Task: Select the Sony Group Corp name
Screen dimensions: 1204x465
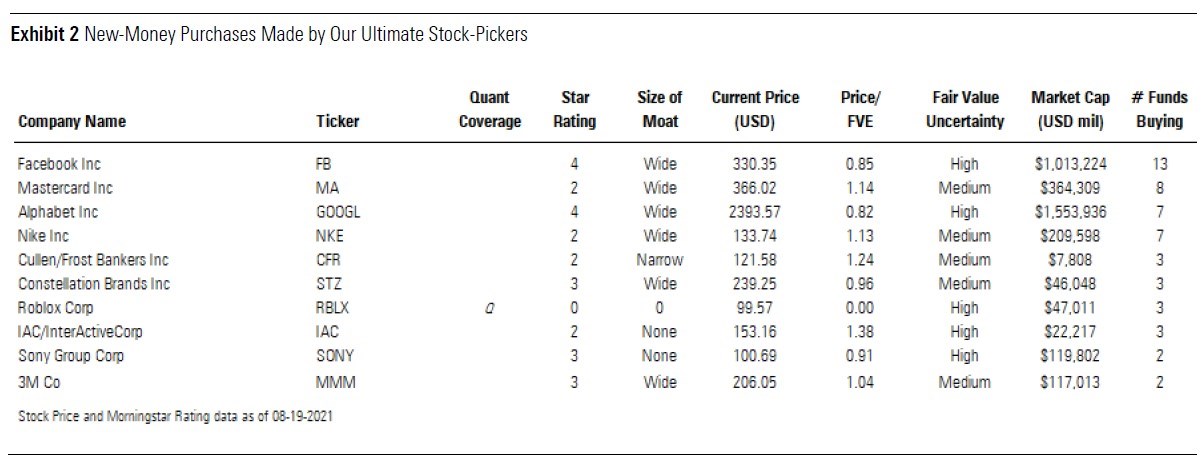Action: pyautogui.click(x=70, y=357)
